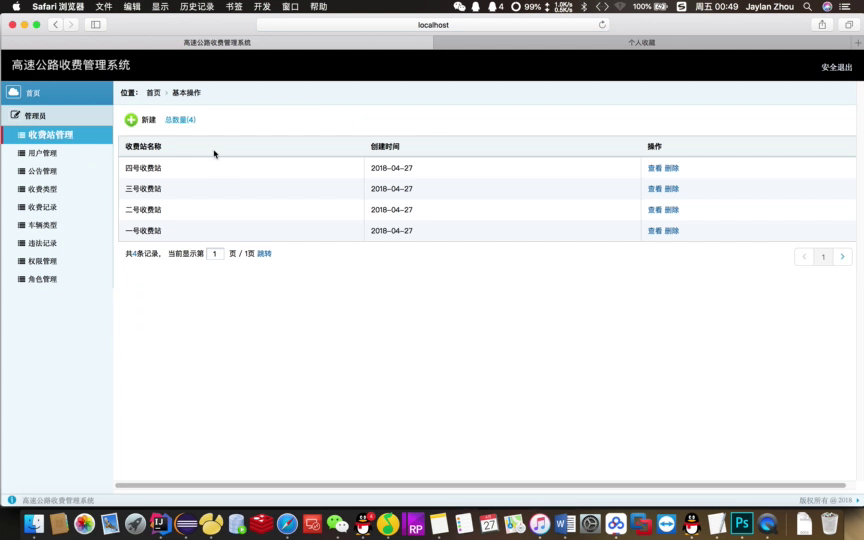This screenshot has width=864, height=540.
Task: Open System Preferences from the Dock
Action: [590, 524]
